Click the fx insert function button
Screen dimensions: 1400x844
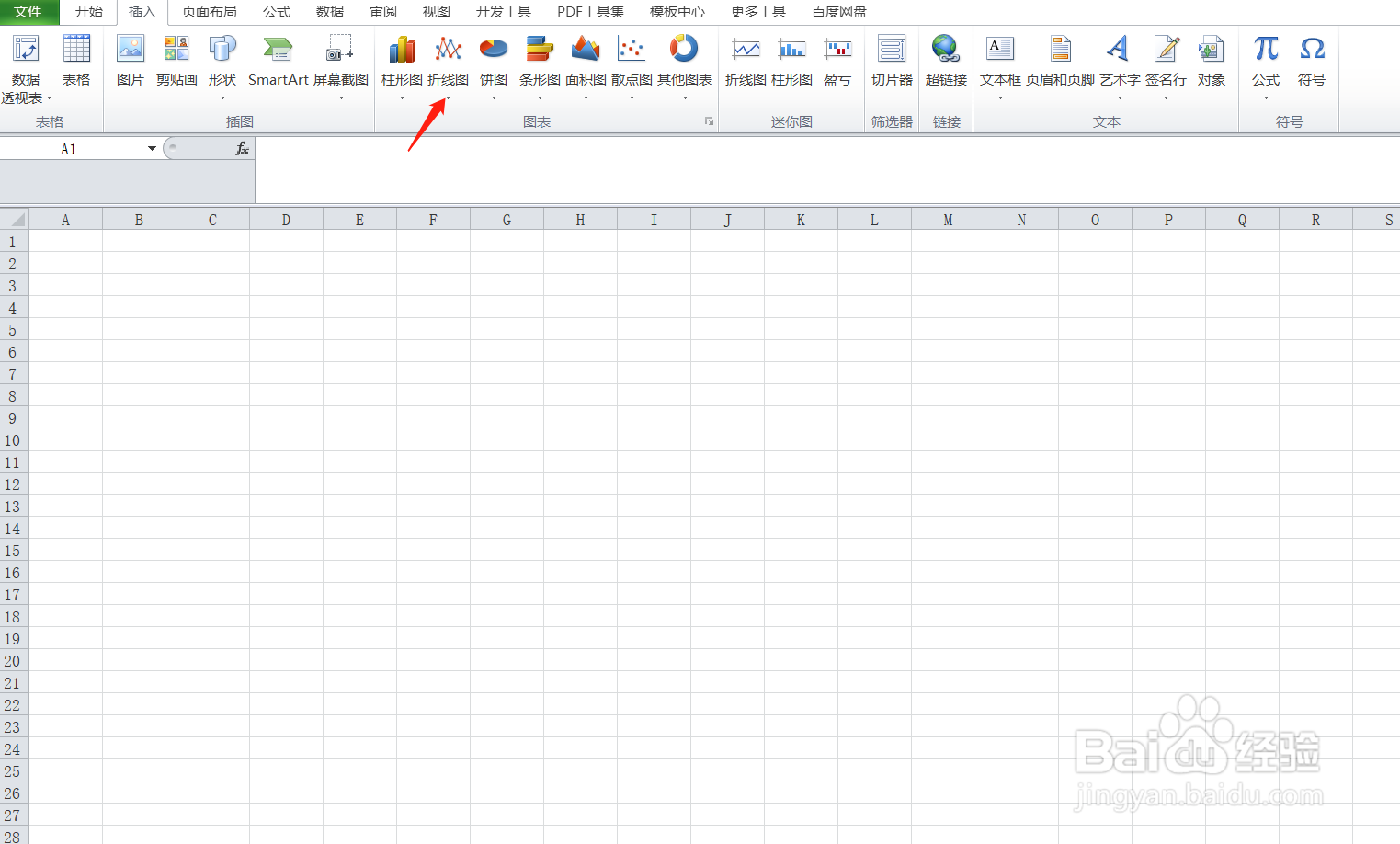click(242, 149)
